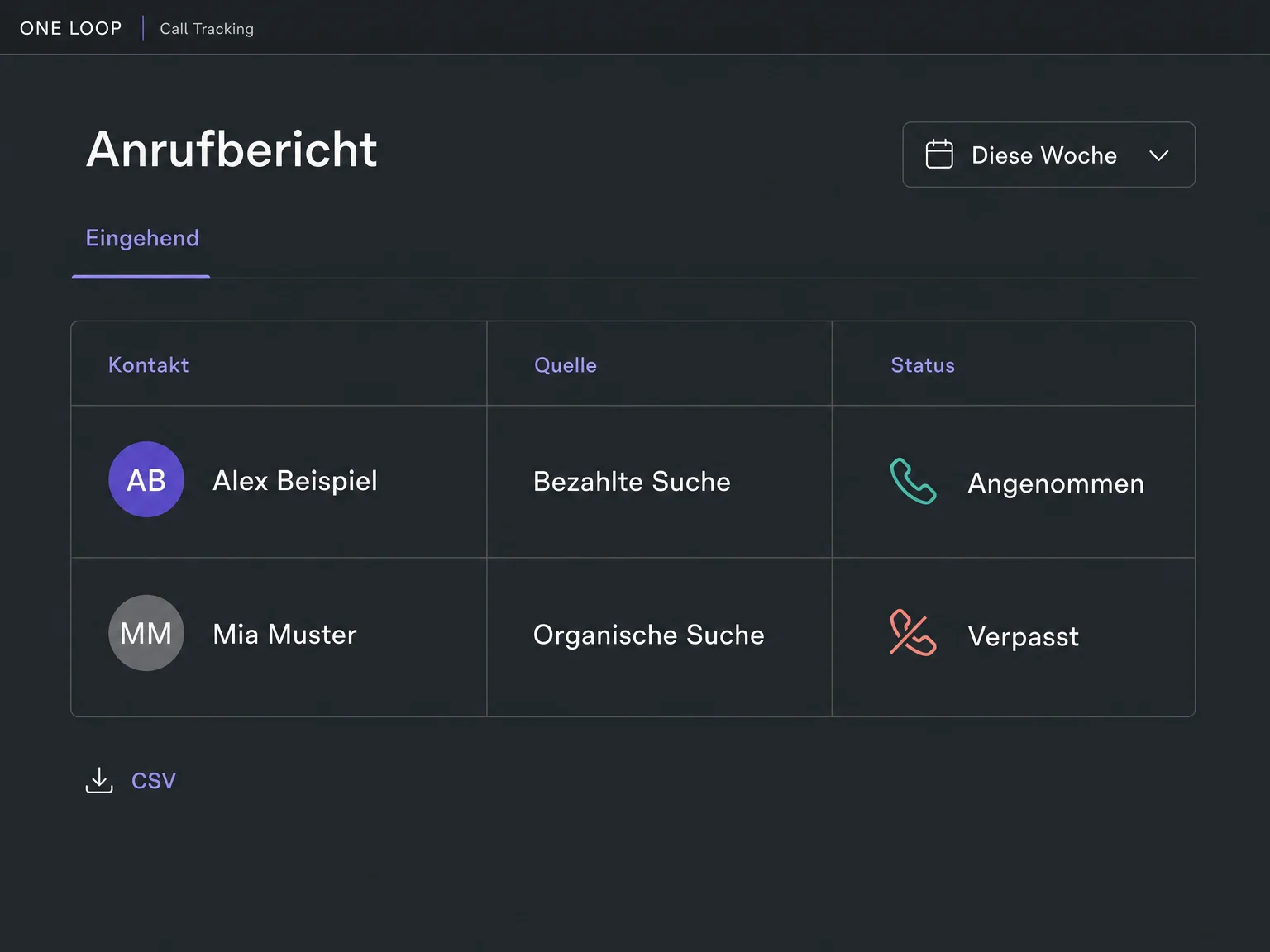Viewport: 1270px width, 952px height.
Task: Click the Bezahlte Suche source cell
Action: click(x=633, y=482)
